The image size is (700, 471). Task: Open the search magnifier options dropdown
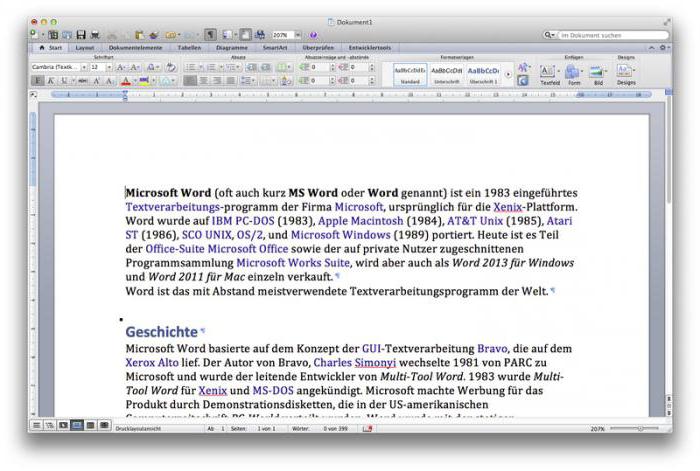point(549,35)
